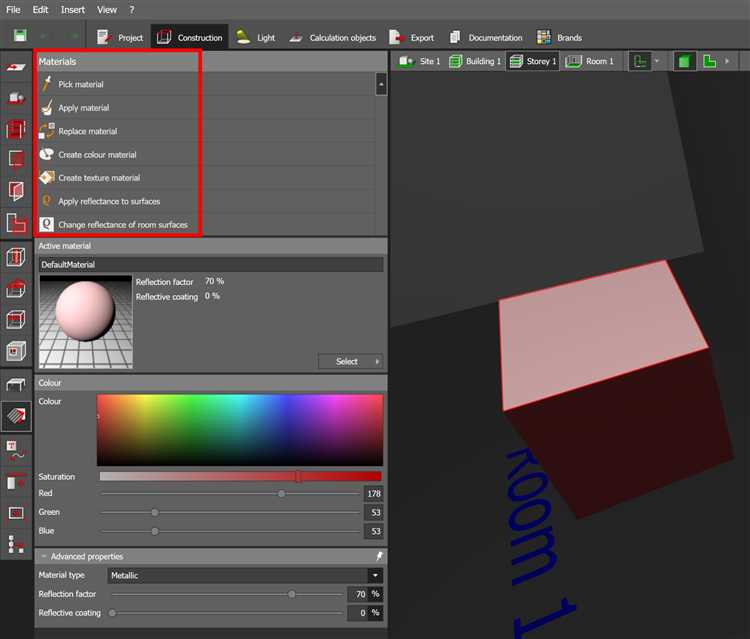Click the Reflection factor 70 % field
750x639 pixels.
pos(365,594)
